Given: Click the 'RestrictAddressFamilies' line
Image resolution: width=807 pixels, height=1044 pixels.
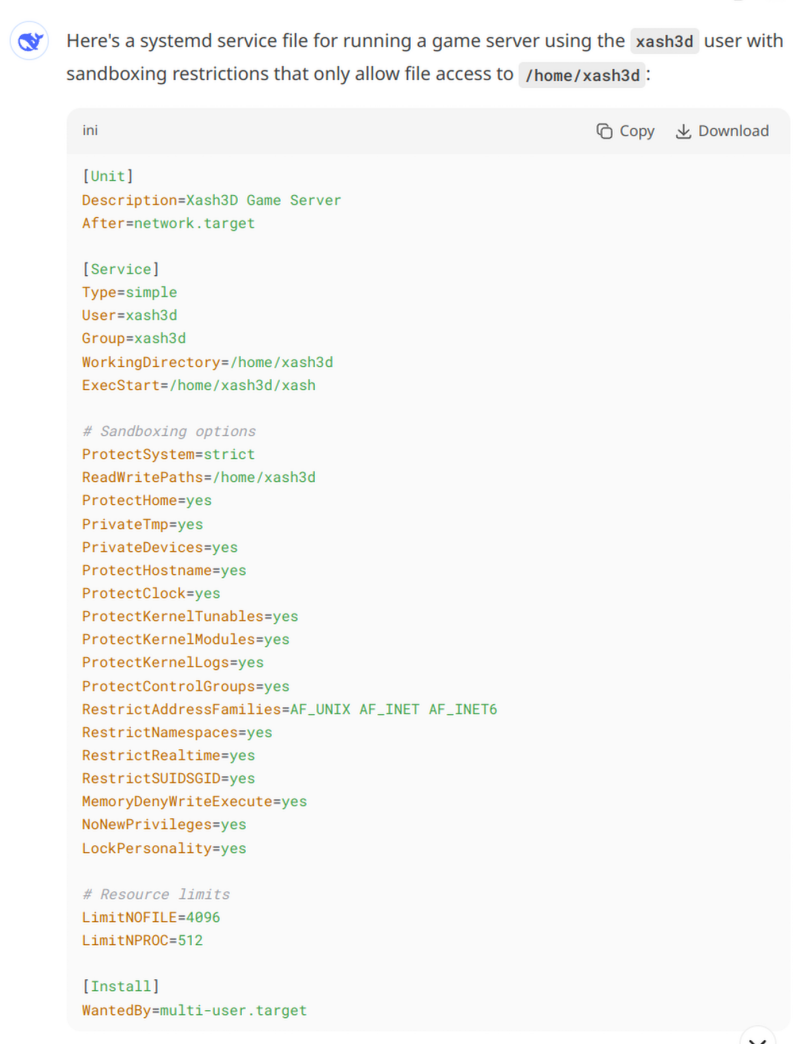Looking at the screenshot, I should tap(290, 710).
